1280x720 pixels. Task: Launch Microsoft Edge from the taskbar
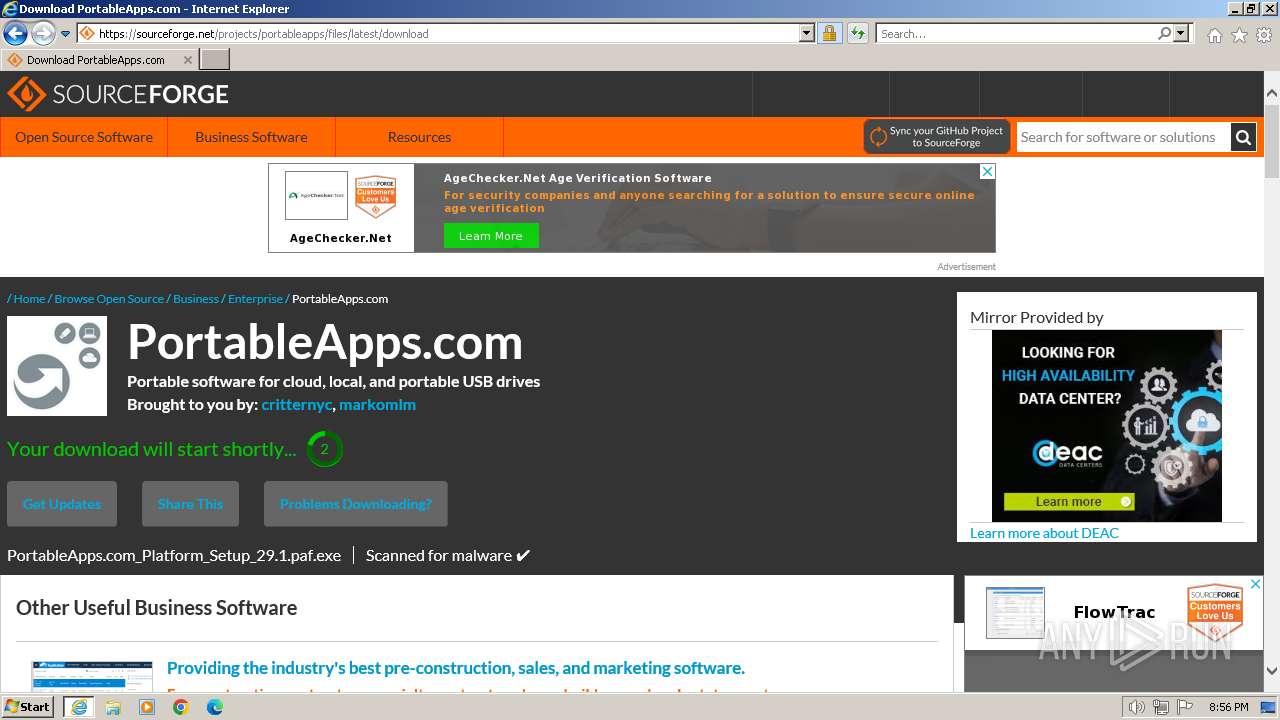(215, 707)
